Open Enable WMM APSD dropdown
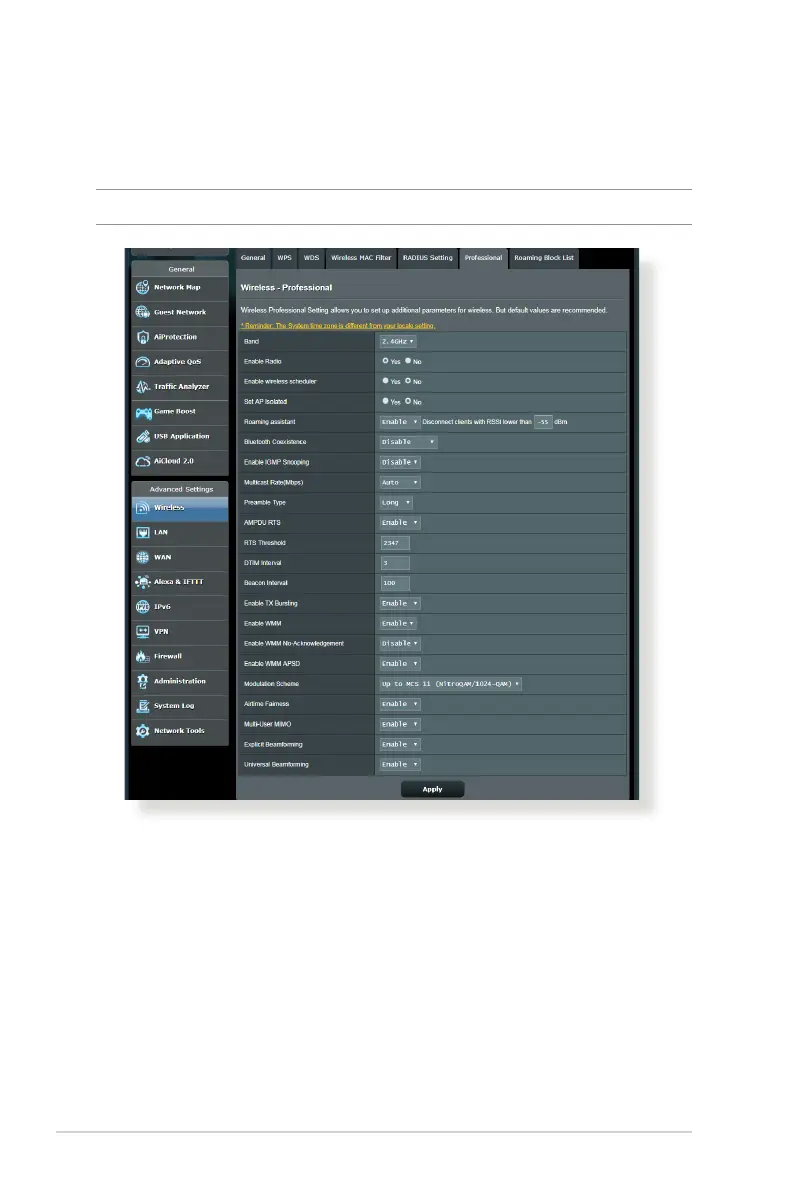794x1196 pixels. tap(400, 664)
